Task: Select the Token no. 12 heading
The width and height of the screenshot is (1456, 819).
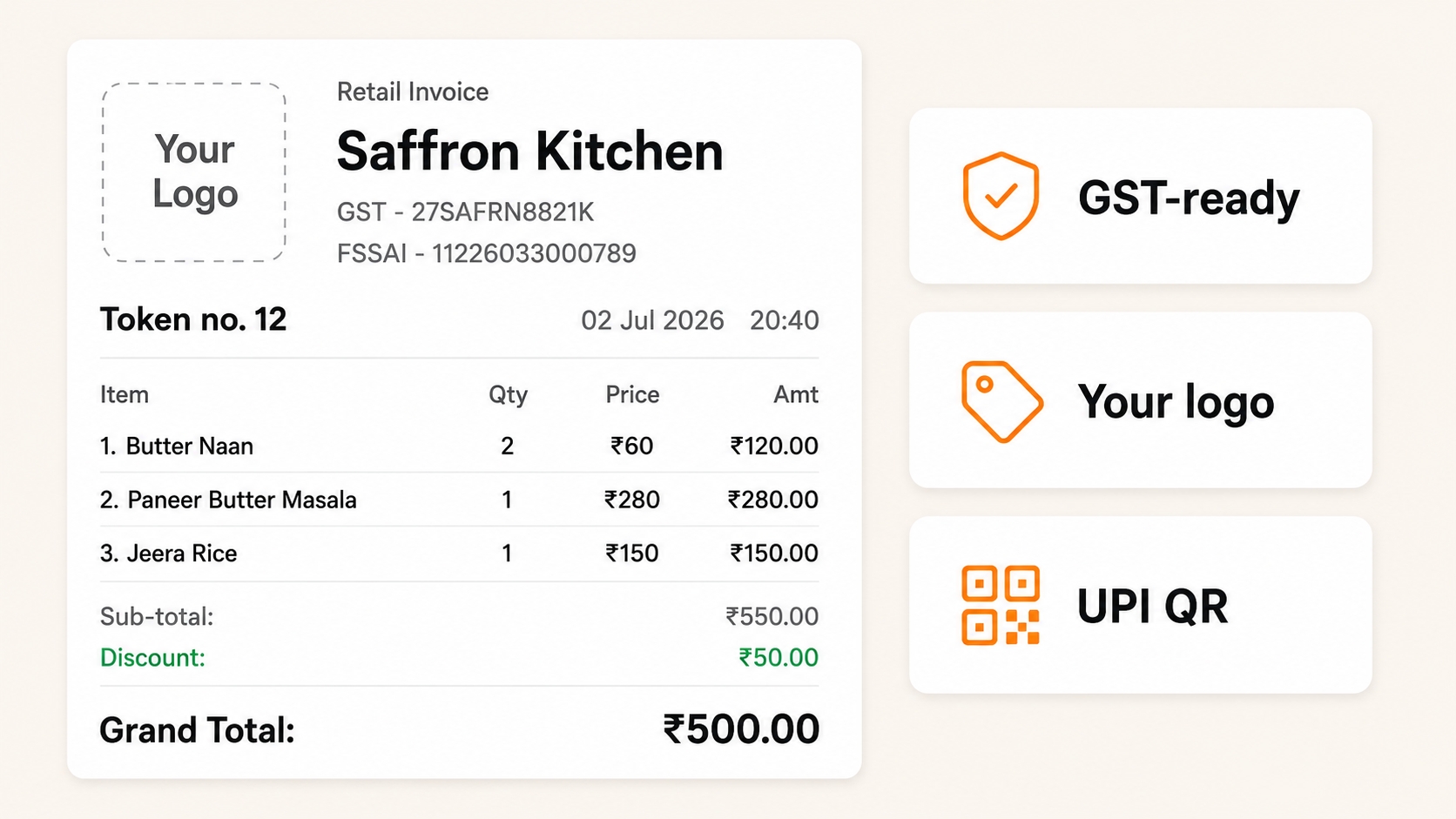Action: (x=193, y=319)
